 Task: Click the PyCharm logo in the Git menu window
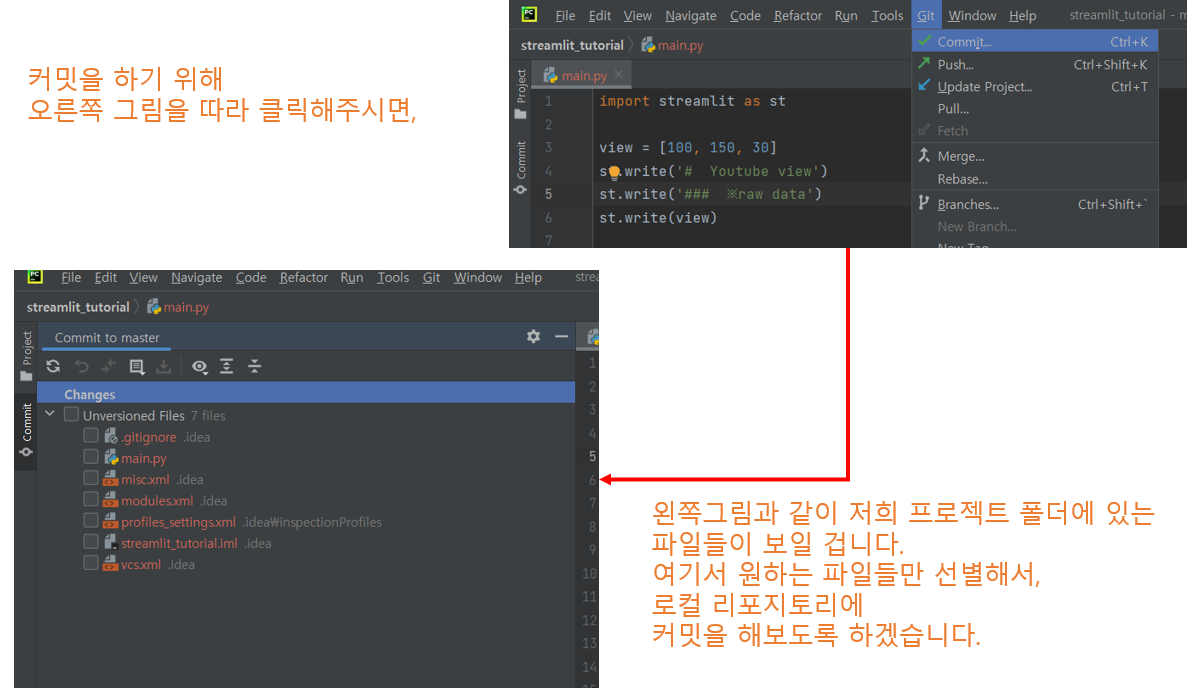[x=529, y=14]
